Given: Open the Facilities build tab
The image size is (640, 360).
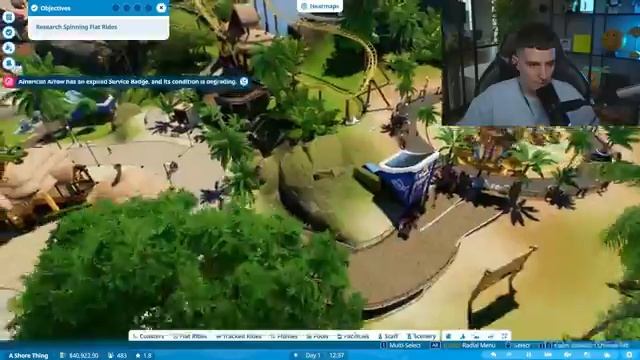Looking at the screenshot, I should click(x=353, y=336).
